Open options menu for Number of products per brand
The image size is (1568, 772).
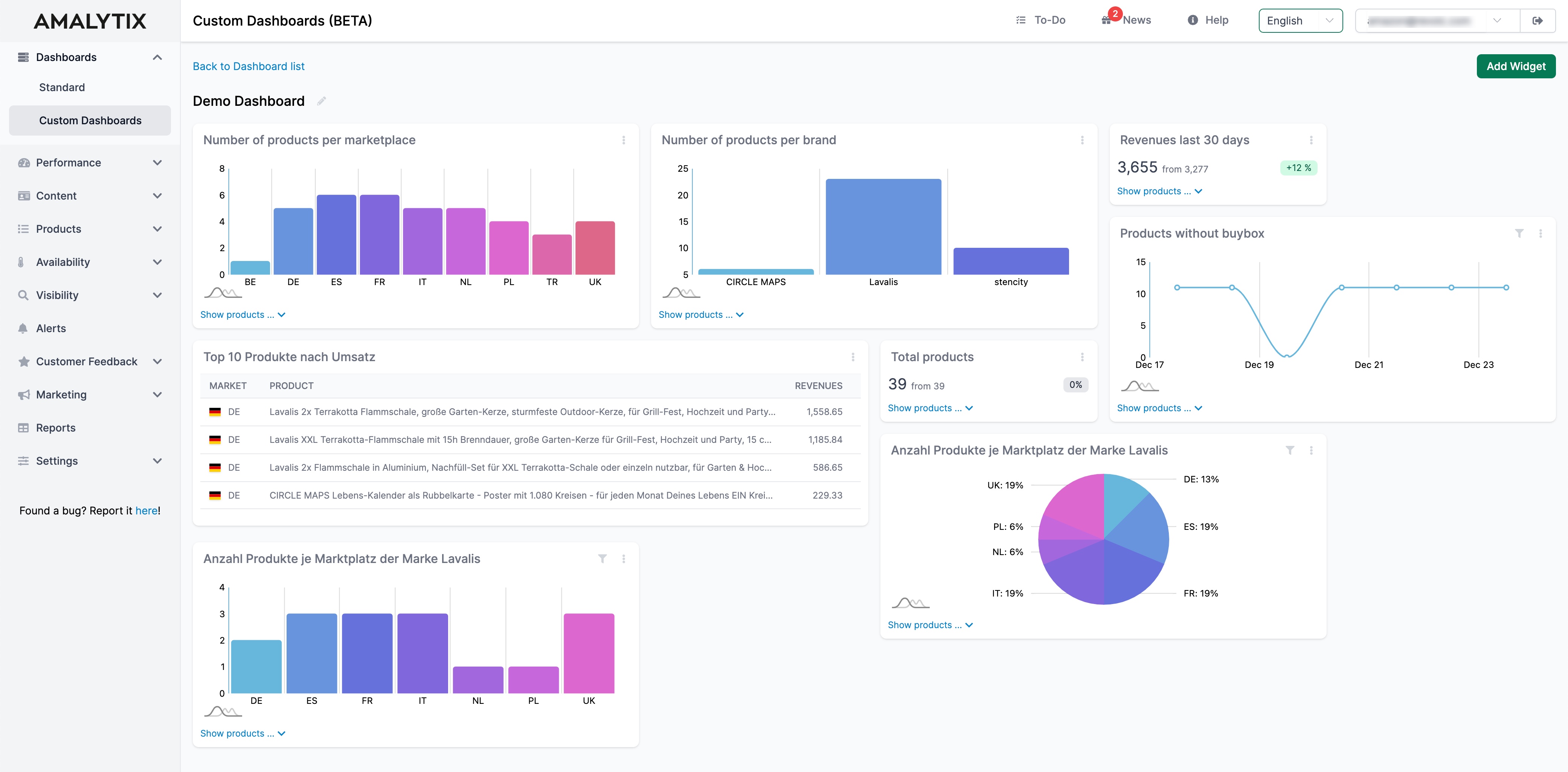[1081, 140]
